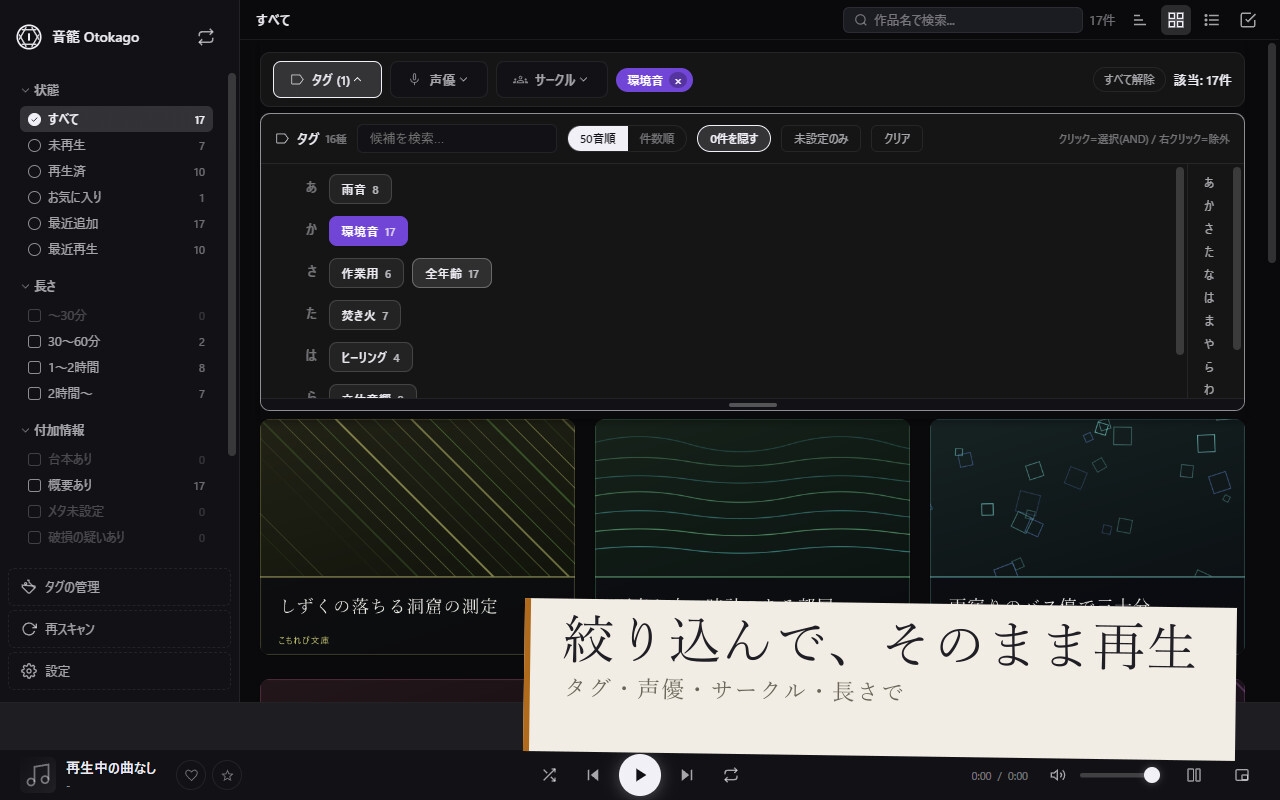
Task: Star the current track
Action: tap(227, 775)
